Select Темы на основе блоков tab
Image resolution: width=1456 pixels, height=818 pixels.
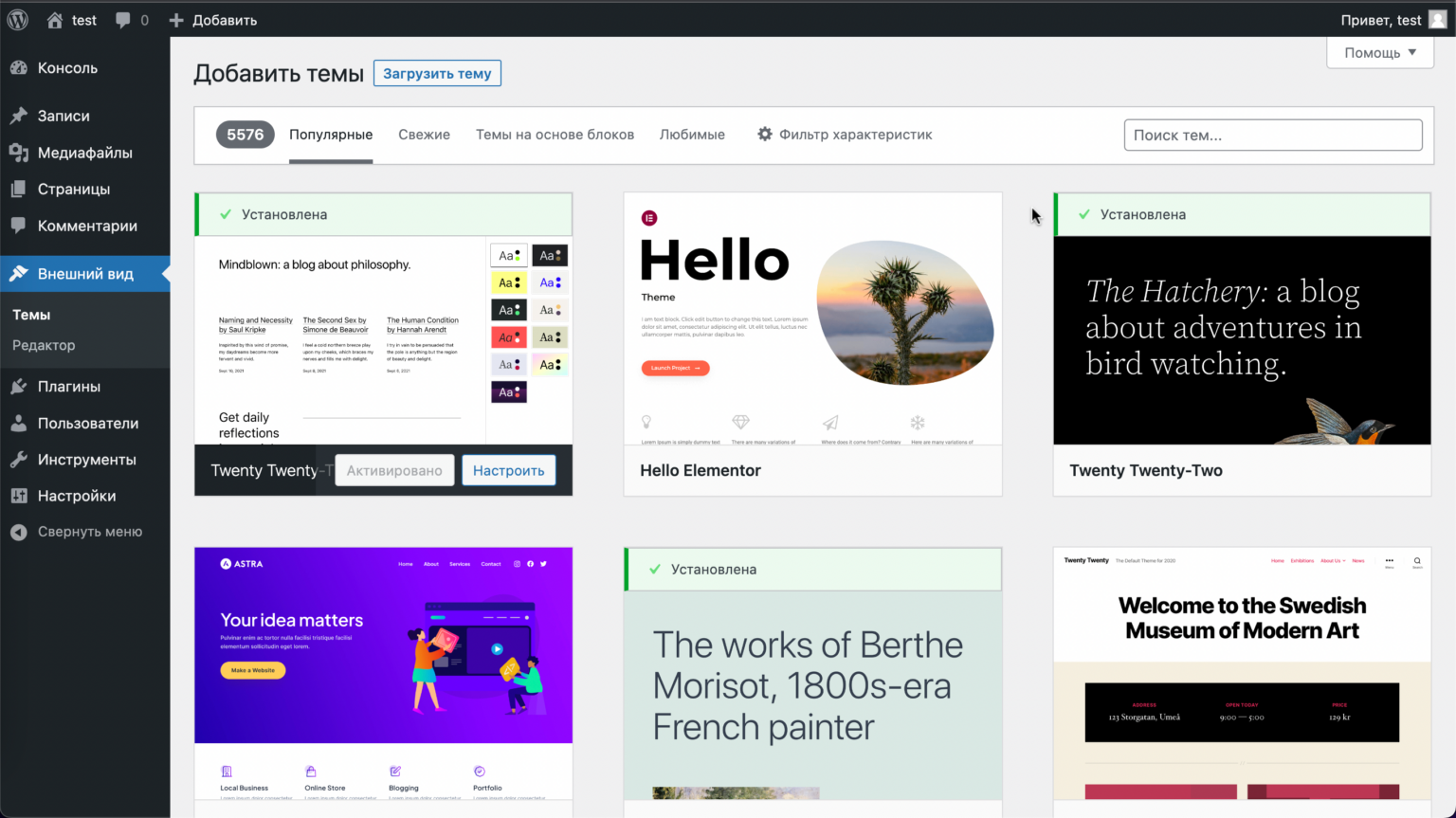pyautogui.click(x=555, y=135)
